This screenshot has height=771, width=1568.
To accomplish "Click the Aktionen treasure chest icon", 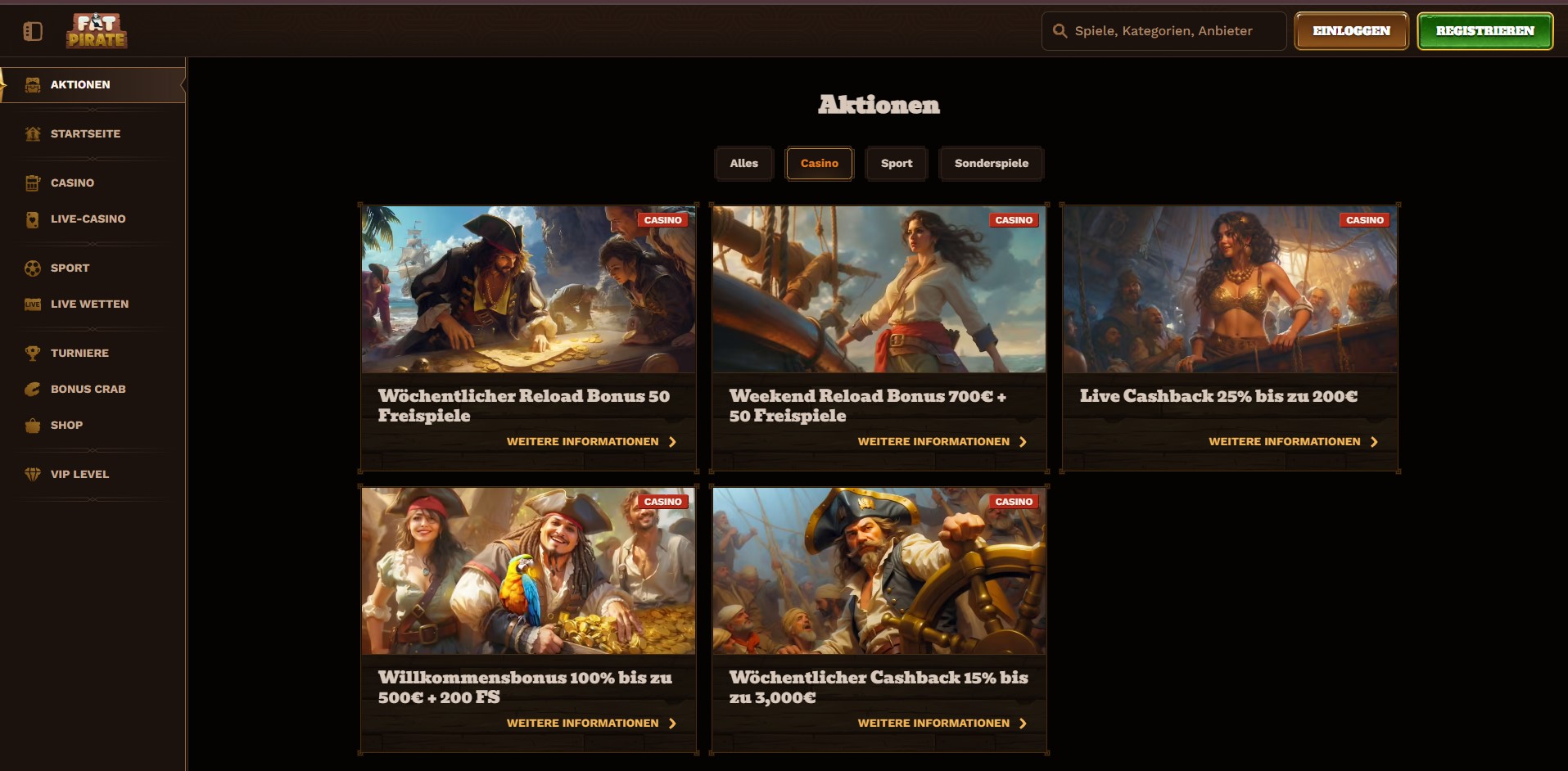I will point(33,85).
